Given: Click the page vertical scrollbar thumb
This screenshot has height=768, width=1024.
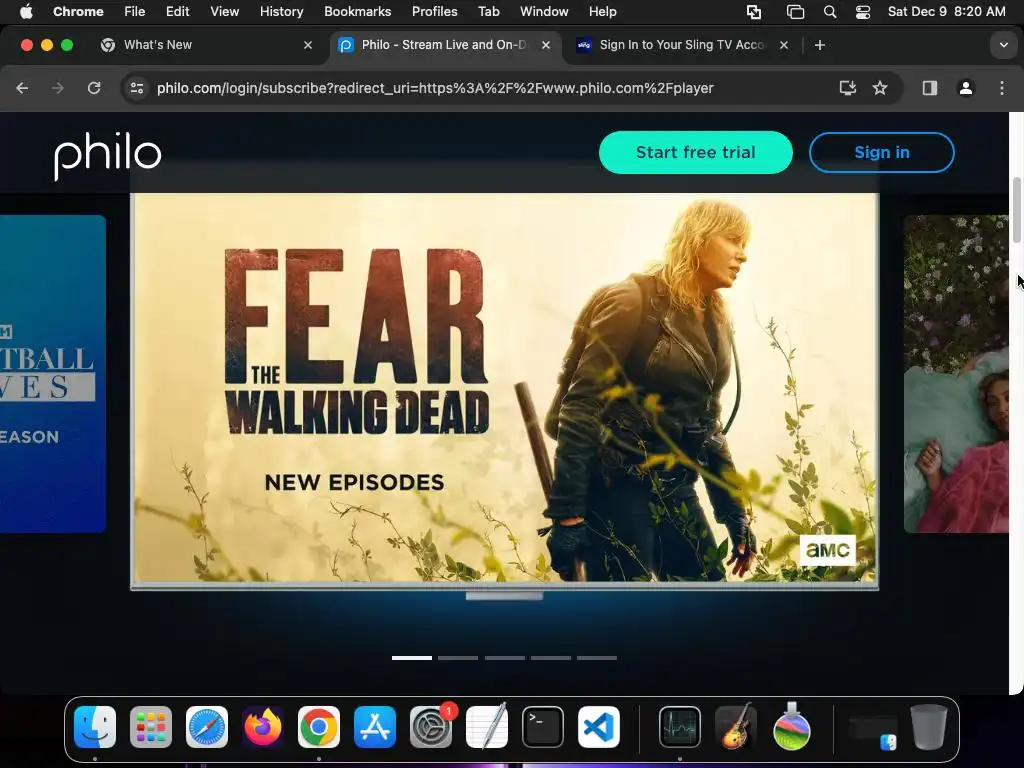Looking at the screenshot, I should (1016, 210).
